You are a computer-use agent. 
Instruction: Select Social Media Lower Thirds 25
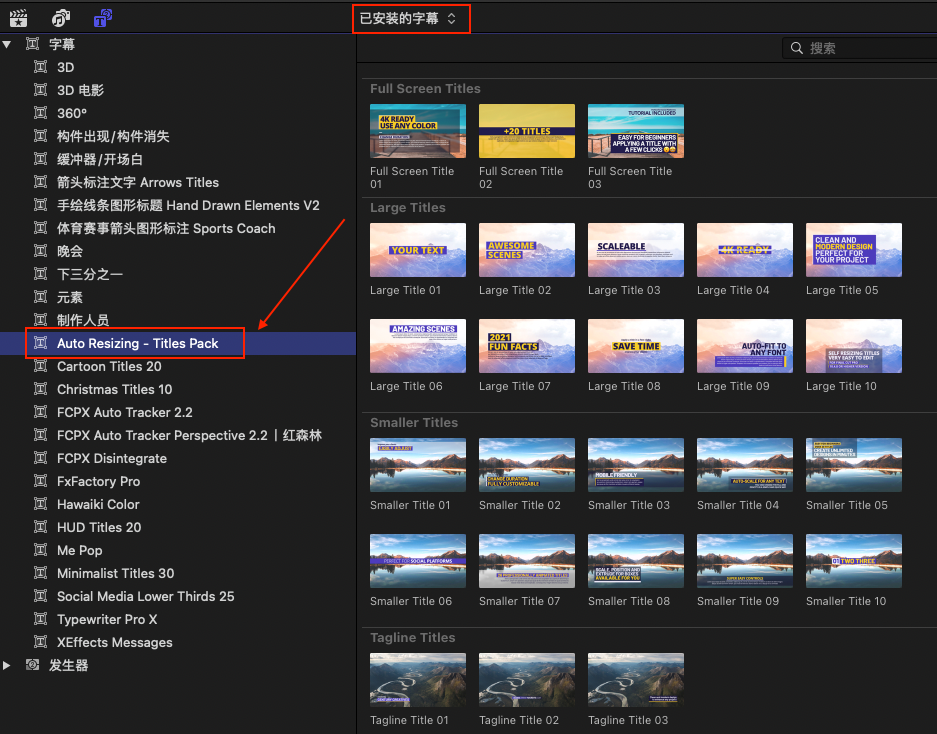(x=146, y=596)
